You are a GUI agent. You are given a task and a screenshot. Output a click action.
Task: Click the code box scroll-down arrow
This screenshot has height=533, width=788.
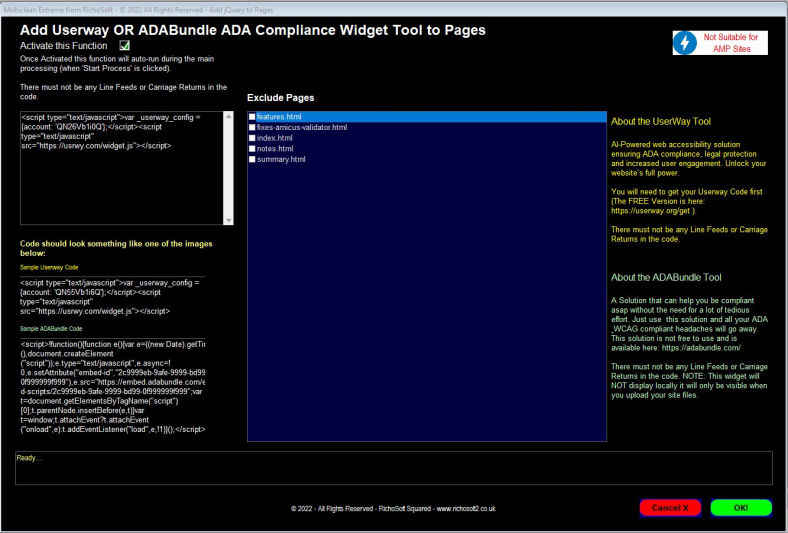tap(229, 220)
